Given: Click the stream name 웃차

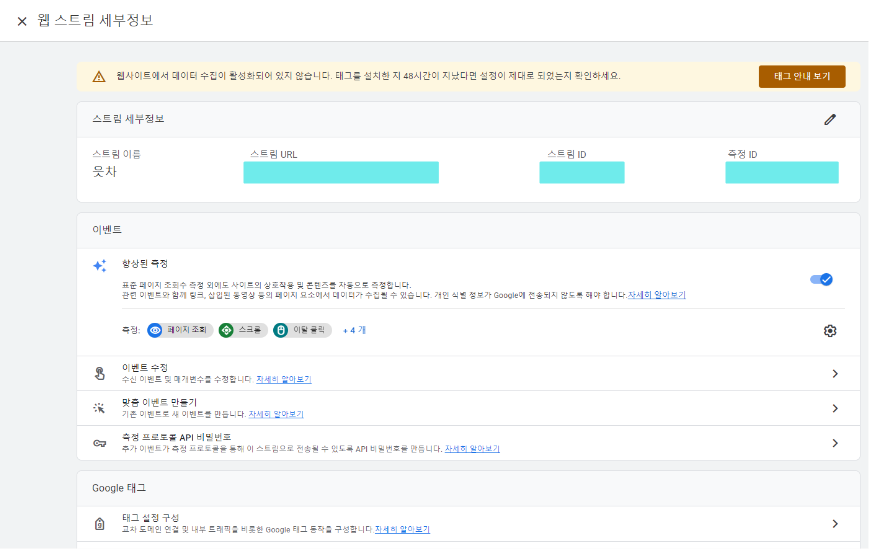Looking at the screenshot, I should tap(104, 171).
